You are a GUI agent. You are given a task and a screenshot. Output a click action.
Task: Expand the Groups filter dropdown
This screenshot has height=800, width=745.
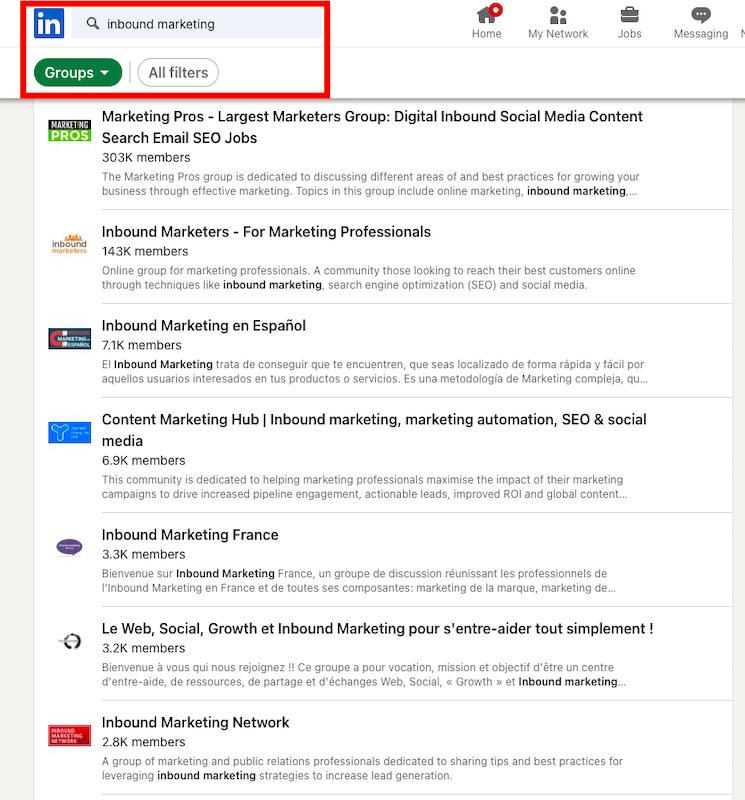(x=78, y=73)
